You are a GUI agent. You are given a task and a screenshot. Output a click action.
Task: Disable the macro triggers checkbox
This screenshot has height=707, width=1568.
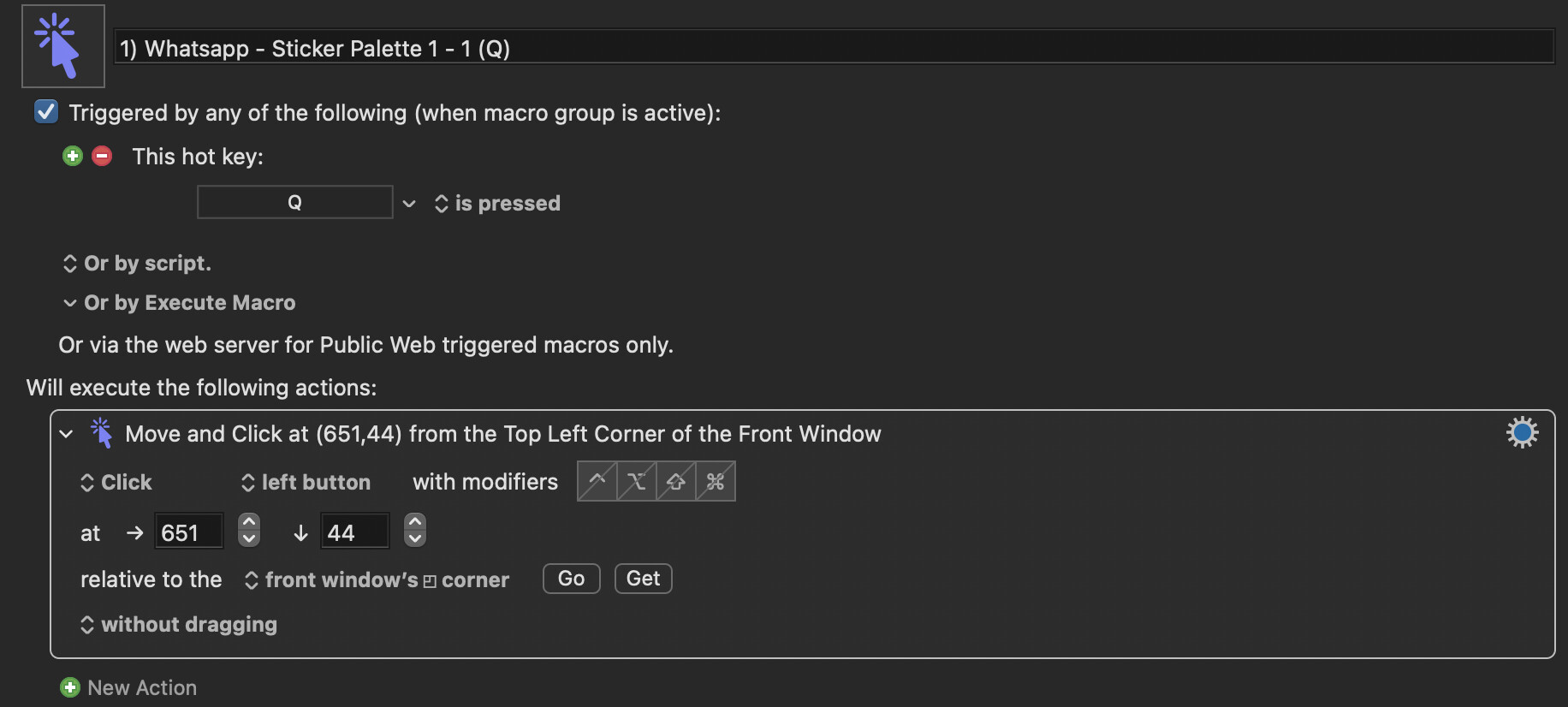click(46, 112)
